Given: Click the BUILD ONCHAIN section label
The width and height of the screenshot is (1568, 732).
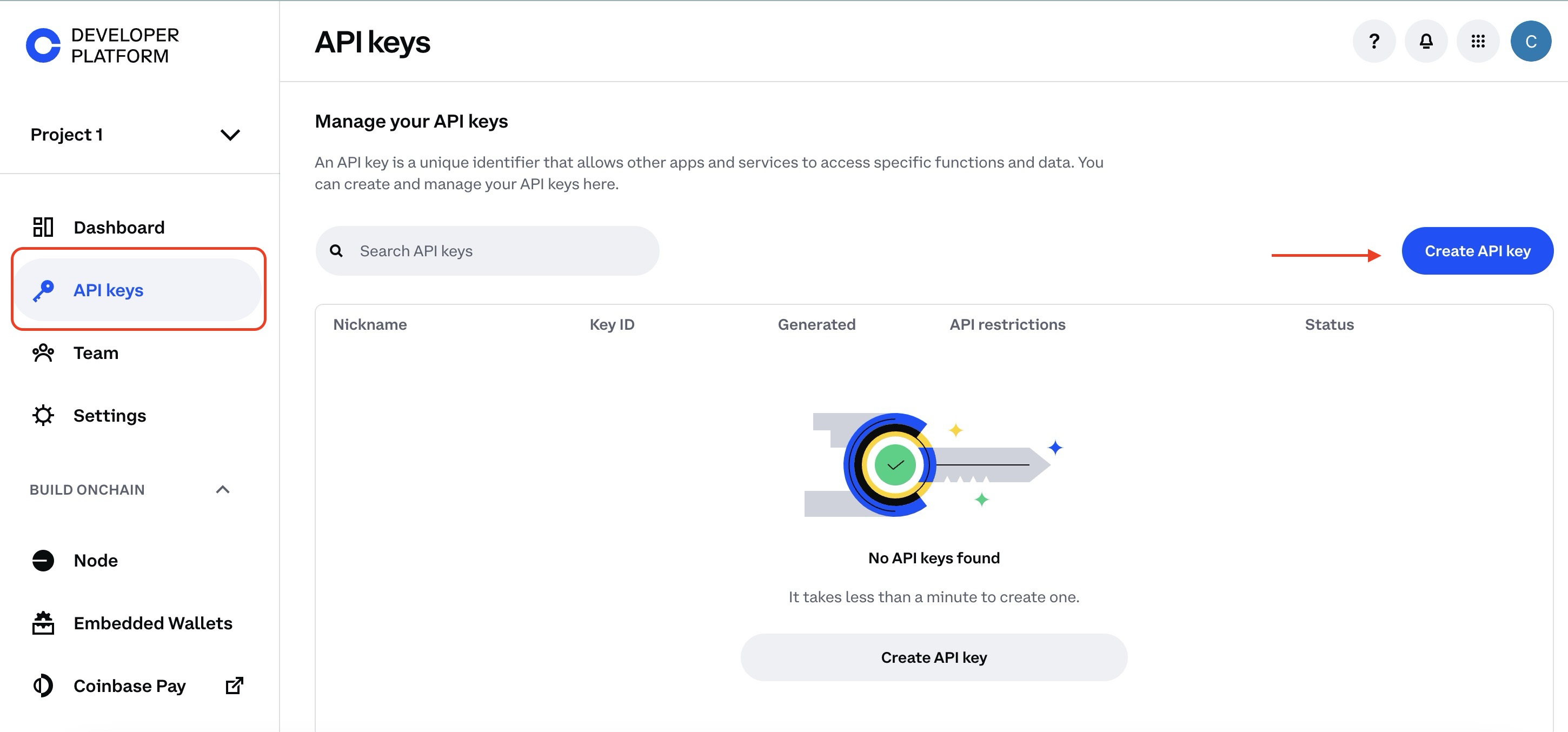Looking at the screenshot, I should point(87,490).
